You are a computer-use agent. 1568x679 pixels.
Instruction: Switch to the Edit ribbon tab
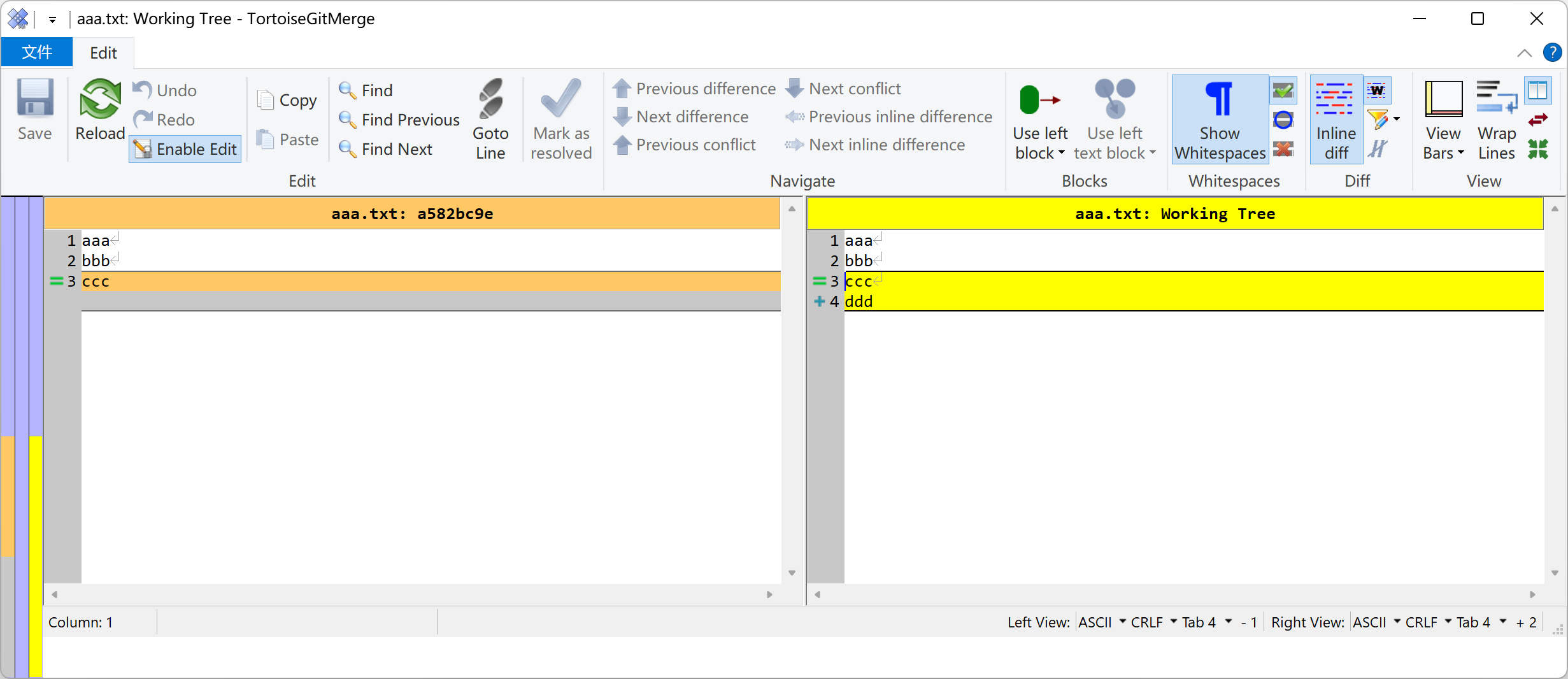tap(103, 53)
